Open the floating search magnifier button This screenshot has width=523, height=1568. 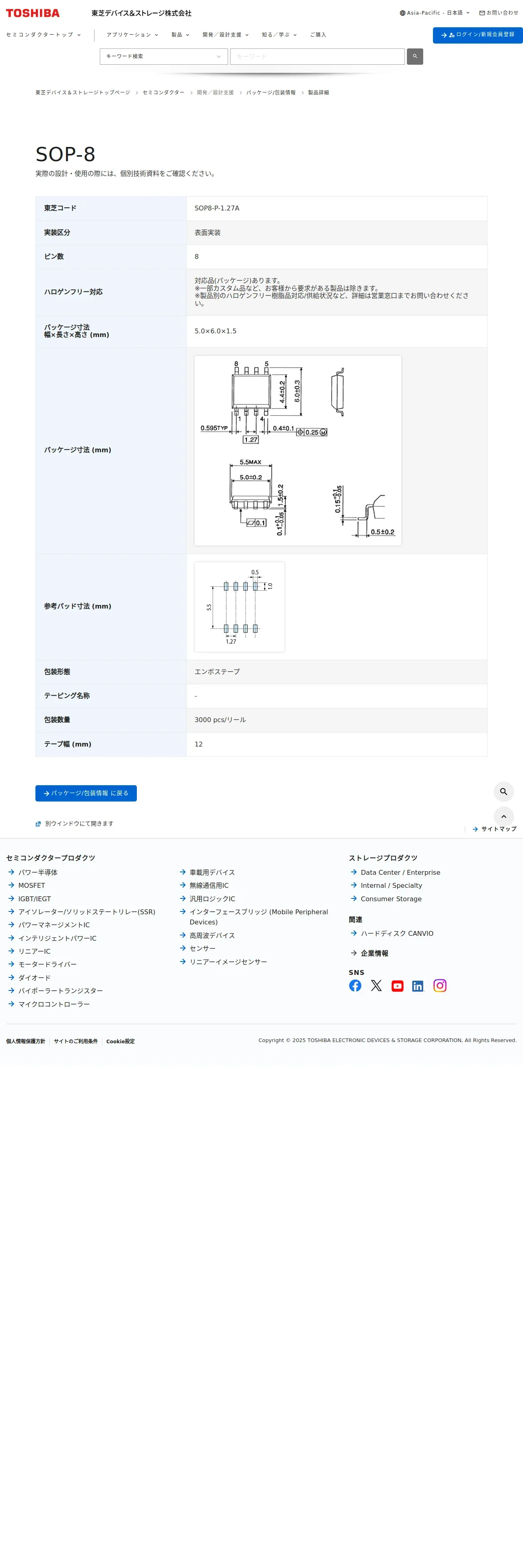coord(503,791)
